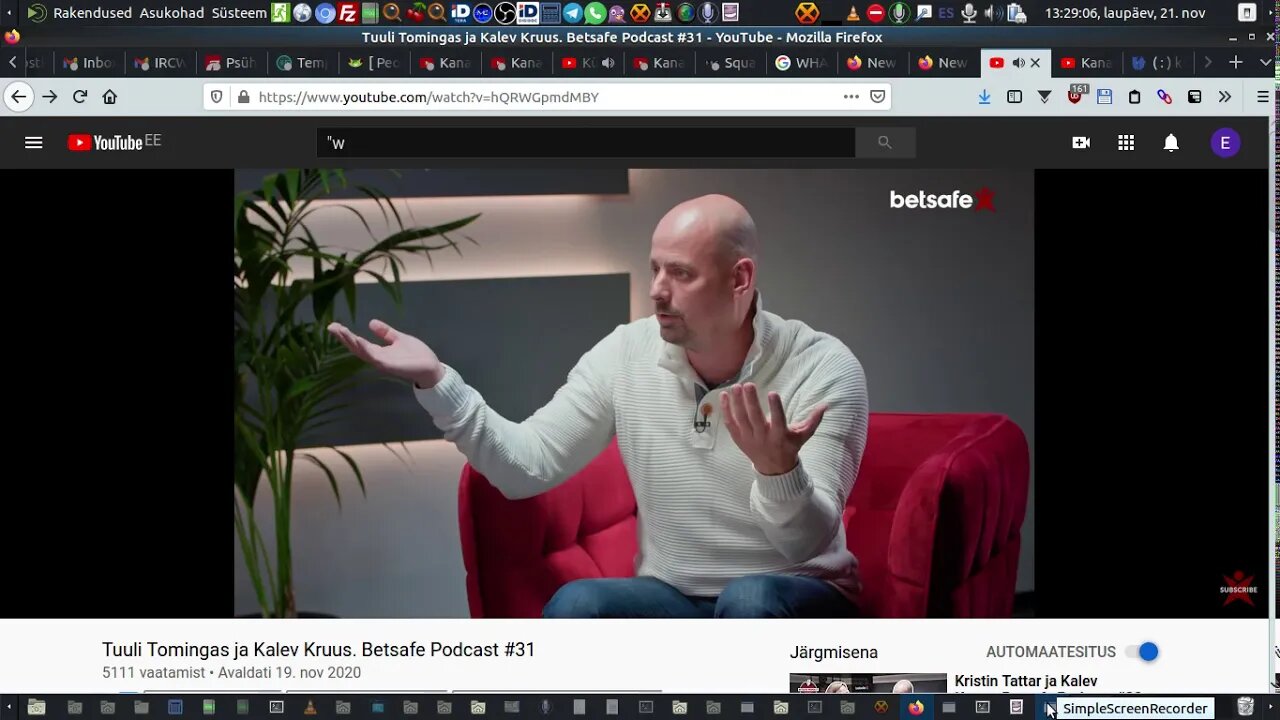Open the Chromium browser launcher icon
The image size is (1280, 720).
pos(325,13)
